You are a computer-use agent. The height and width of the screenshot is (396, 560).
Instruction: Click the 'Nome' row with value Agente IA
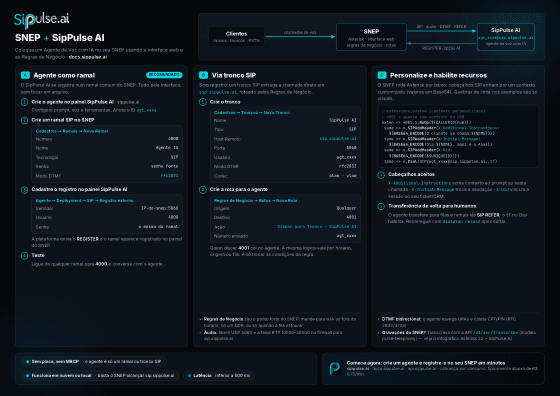coord(107,147)
